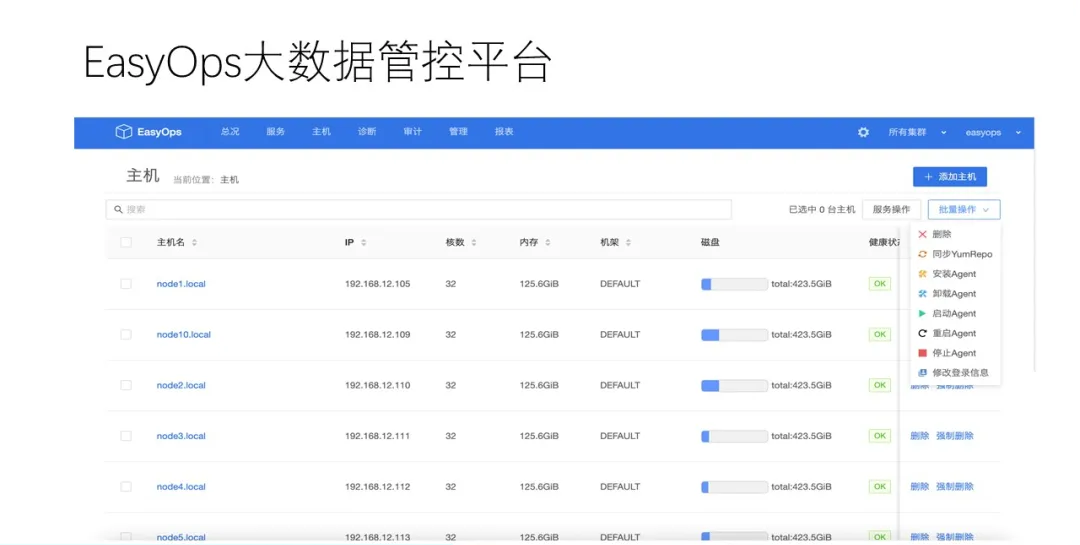
Task: Sort by 主机名 column arrows
Action: pos(194,243)
